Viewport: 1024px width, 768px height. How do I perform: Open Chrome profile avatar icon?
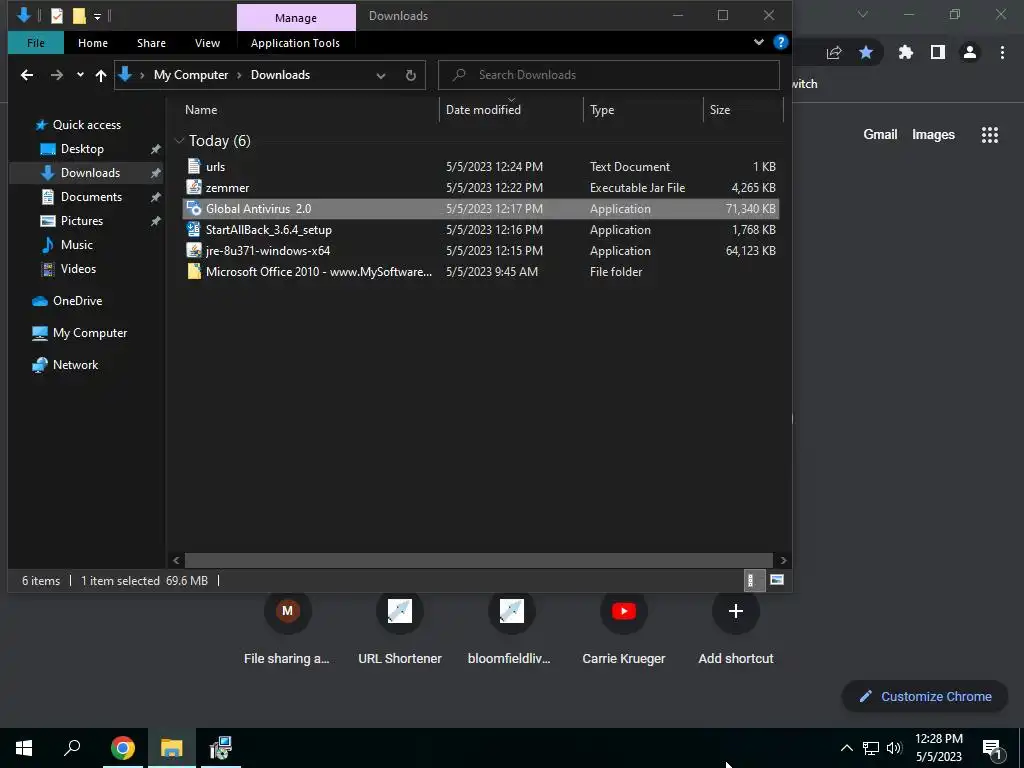(x=970, y=52)
